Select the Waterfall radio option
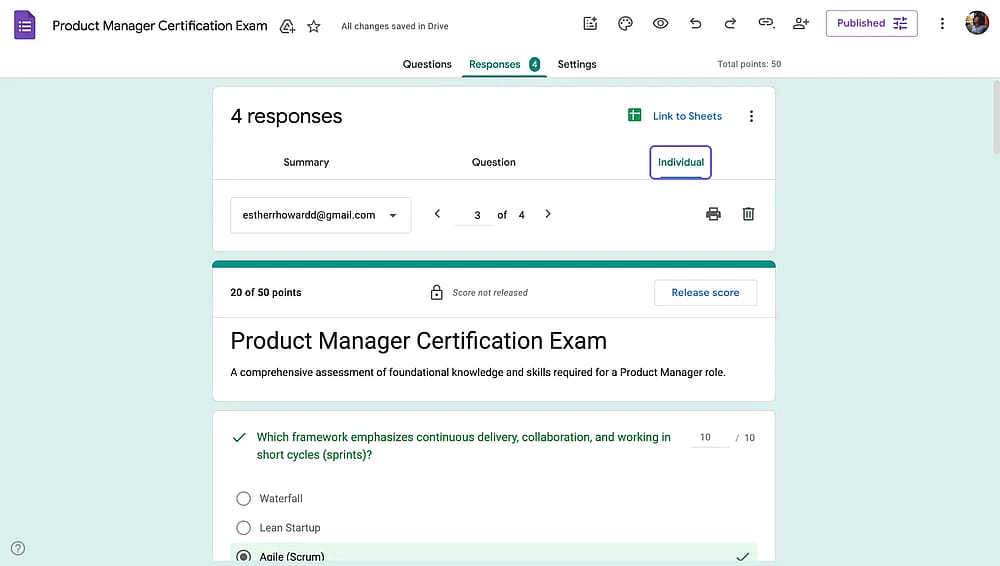Image resolution: width=1000 pixels, height=566 pixels. [x=243, y=498]
